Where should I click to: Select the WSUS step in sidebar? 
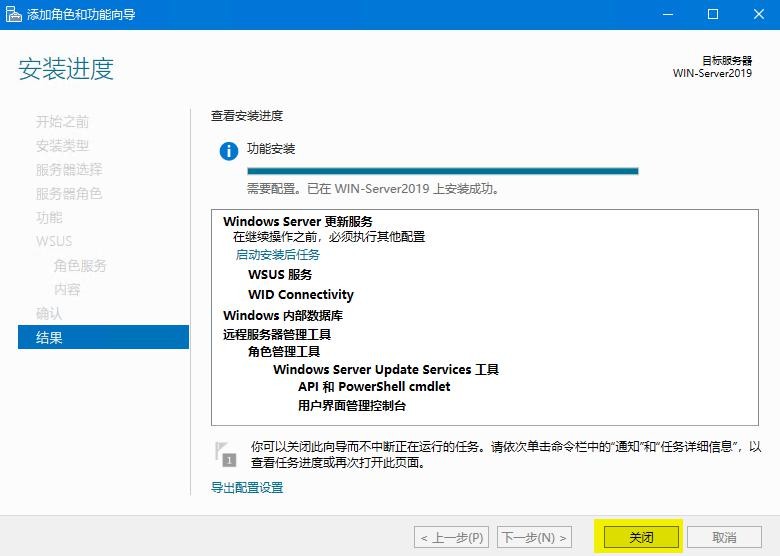54,241
